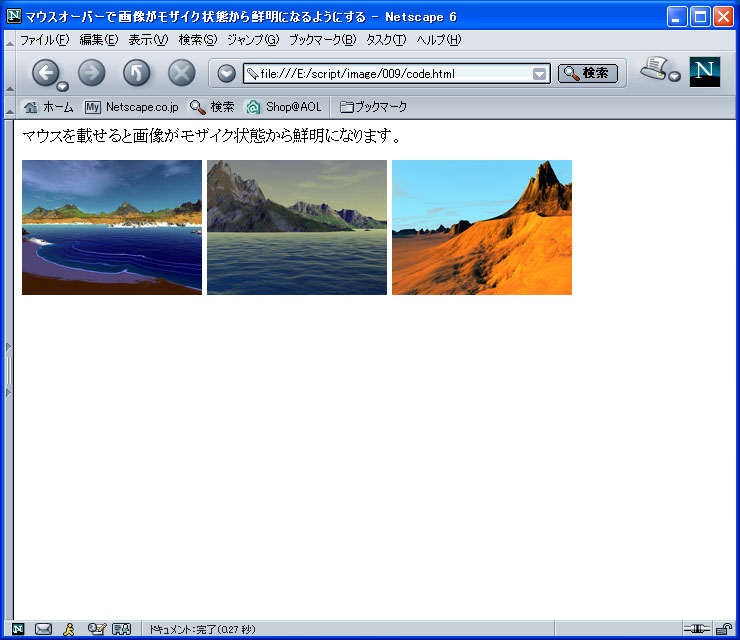Click the Stop loading button
The height and width of the screenshot is (640, 740).
[x=182, y=73]
